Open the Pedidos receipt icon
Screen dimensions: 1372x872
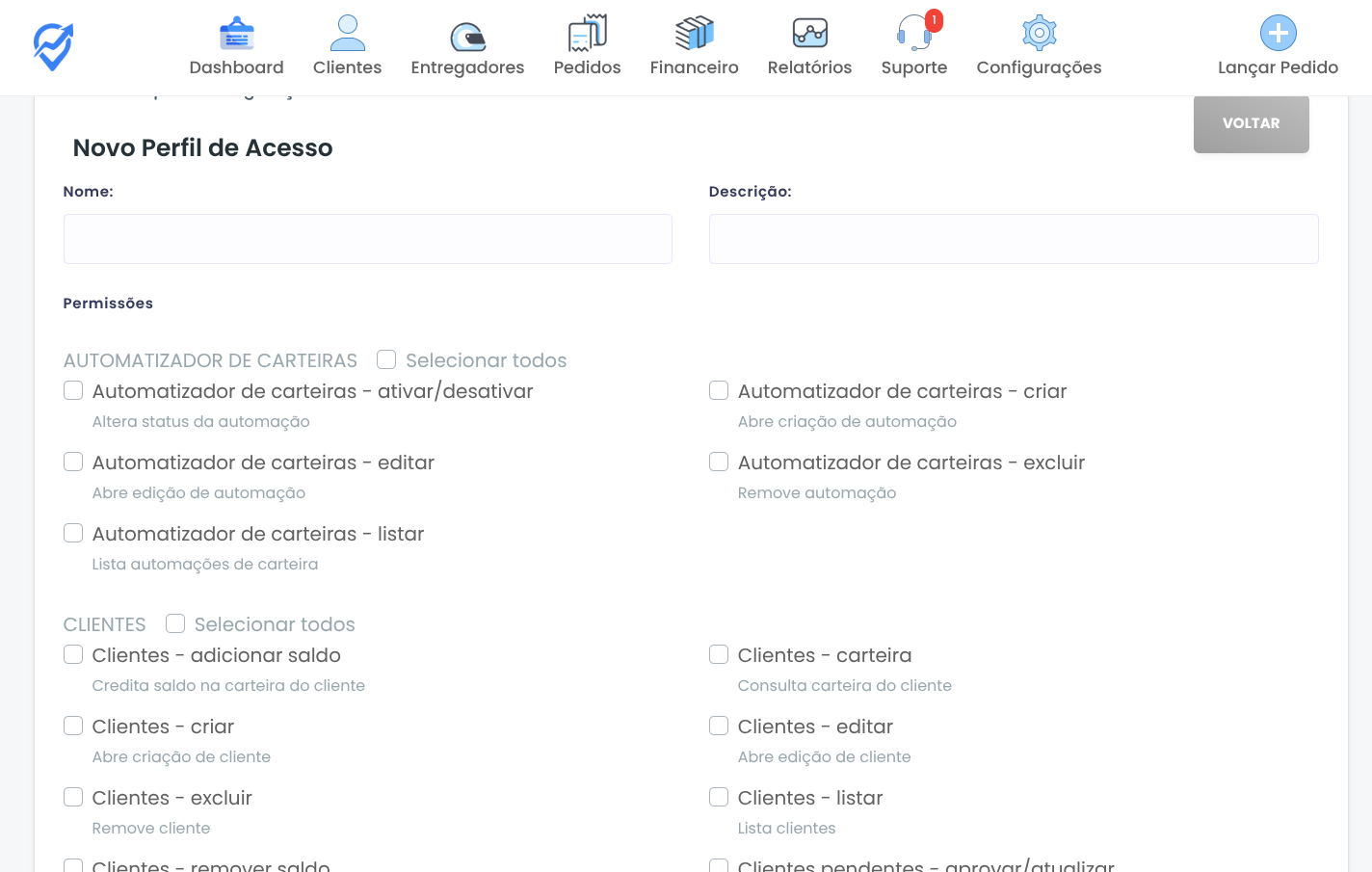click(587, 34)
